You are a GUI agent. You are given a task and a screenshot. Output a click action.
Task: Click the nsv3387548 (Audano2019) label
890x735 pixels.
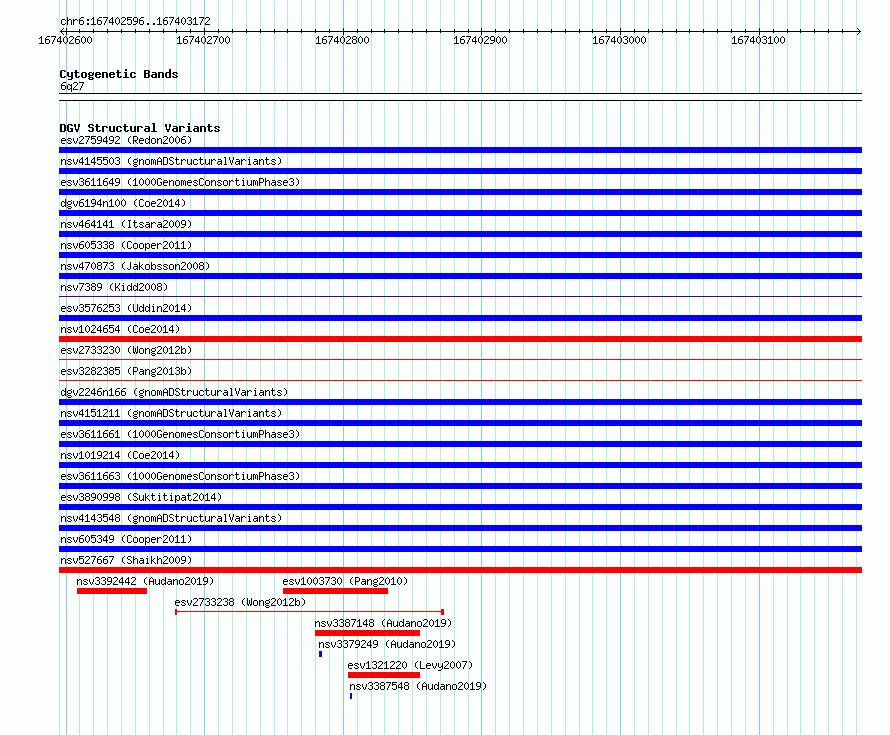coord(418,686)
